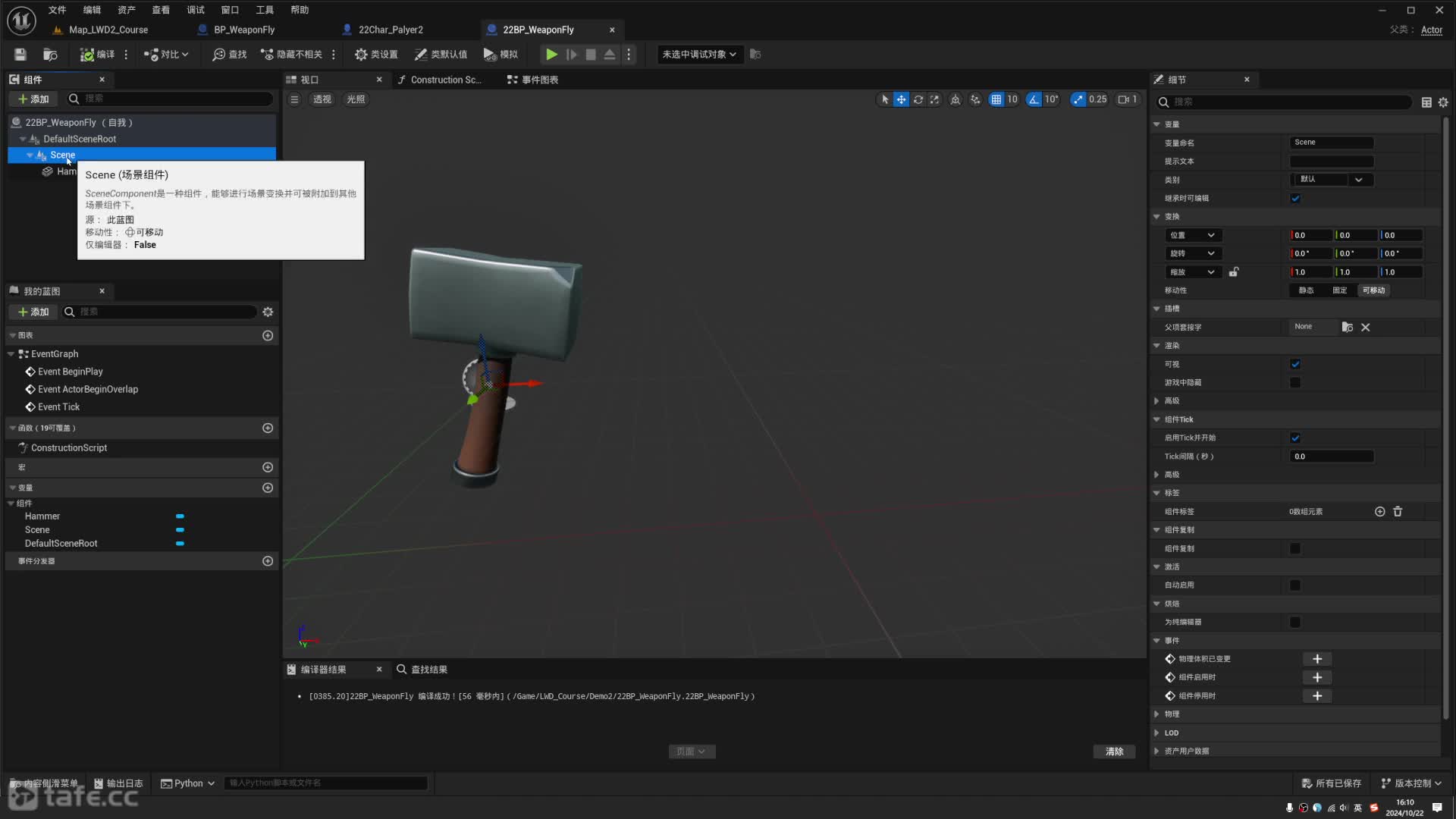Viewport: 1456px width, 819px height.
Task: Switch to the Map_LWD2_Course tab
Action: click(x=108, y=30)
